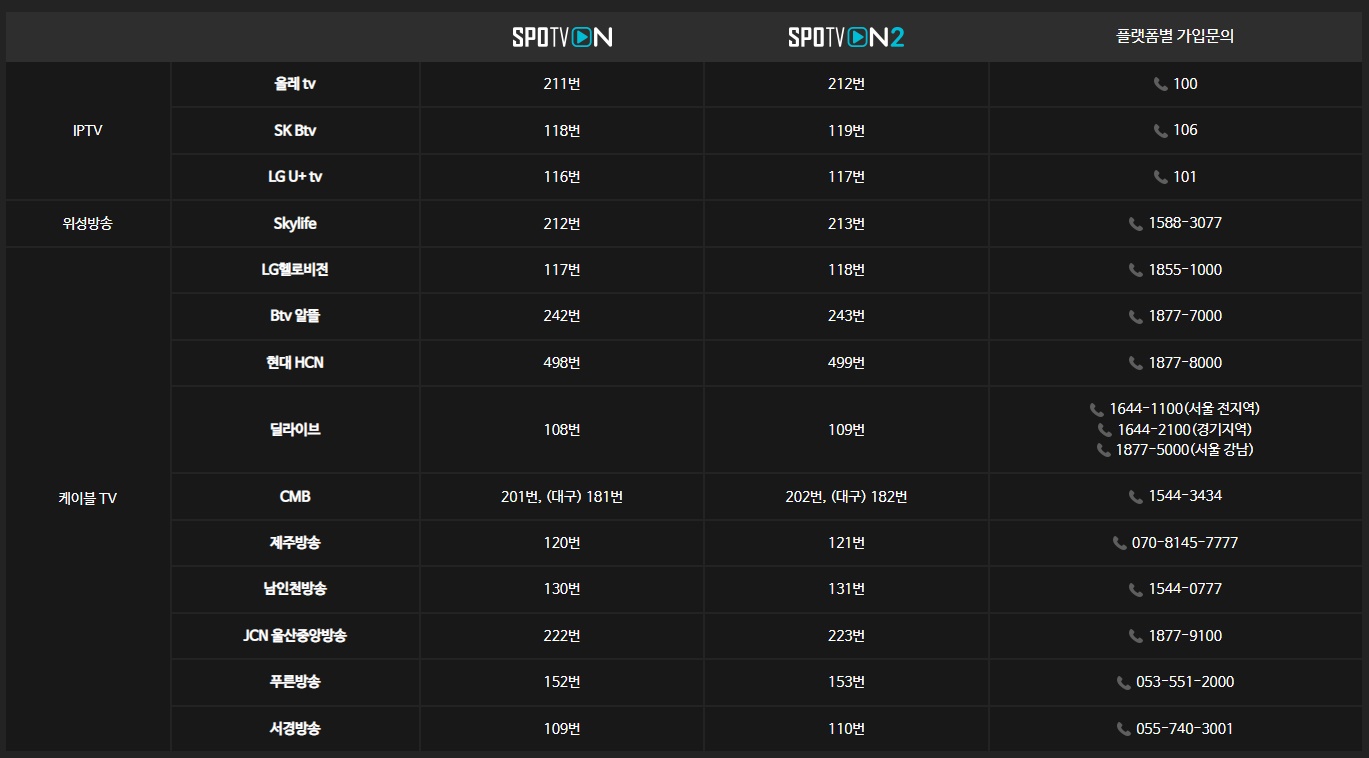1369x758 pixels.
Task: Click the CMB platform name
Action: click(x=295, y=497)
